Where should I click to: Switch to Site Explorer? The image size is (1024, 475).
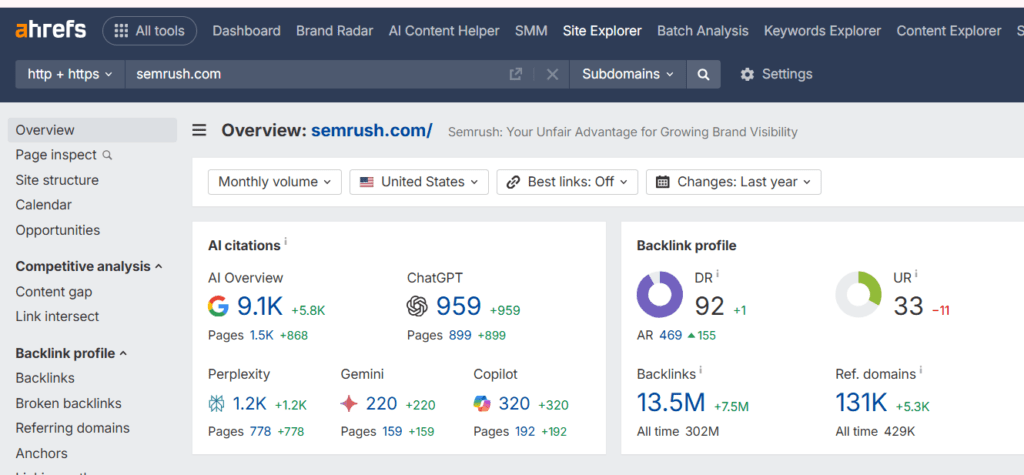point(602,31)
